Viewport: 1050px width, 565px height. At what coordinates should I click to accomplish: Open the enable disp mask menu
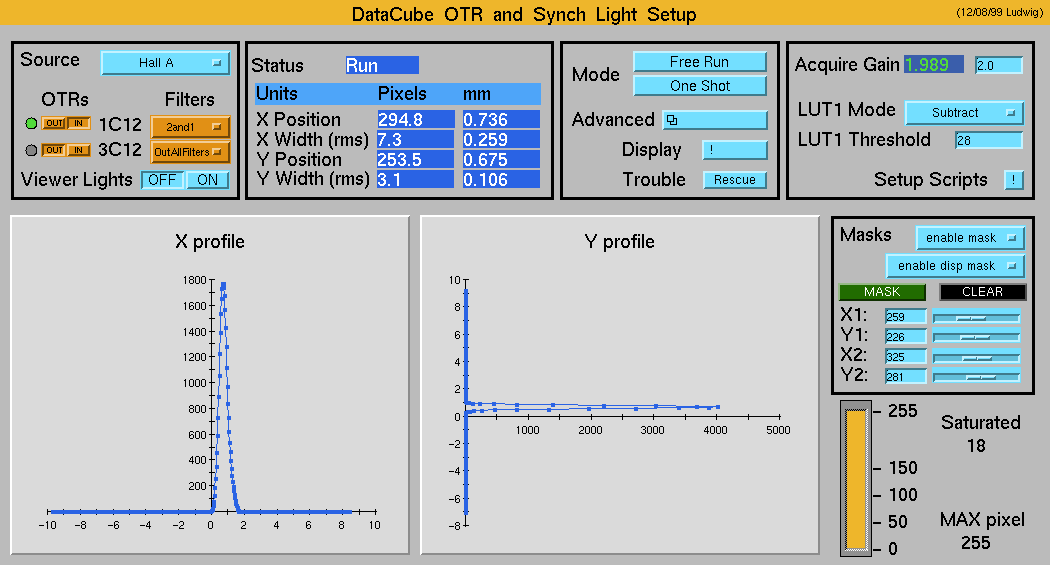point(955,266)
